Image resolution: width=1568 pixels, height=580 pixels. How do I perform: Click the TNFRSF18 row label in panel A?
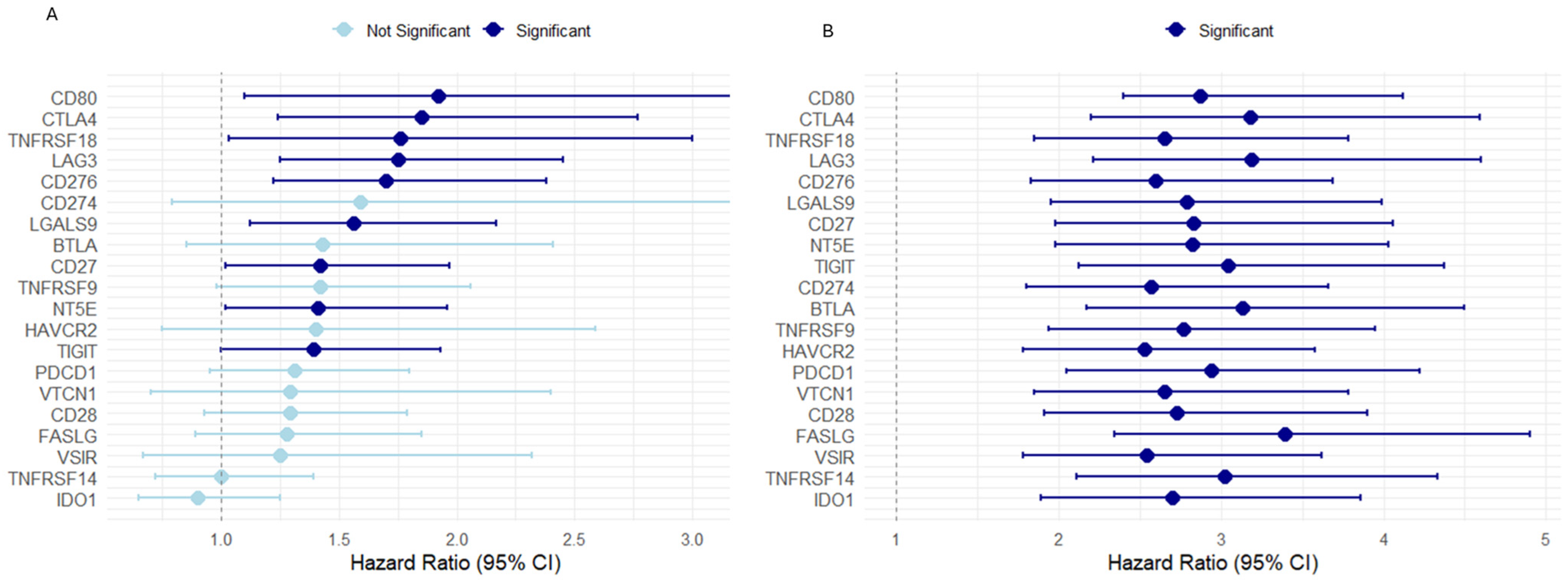click(x=53, y=140)
